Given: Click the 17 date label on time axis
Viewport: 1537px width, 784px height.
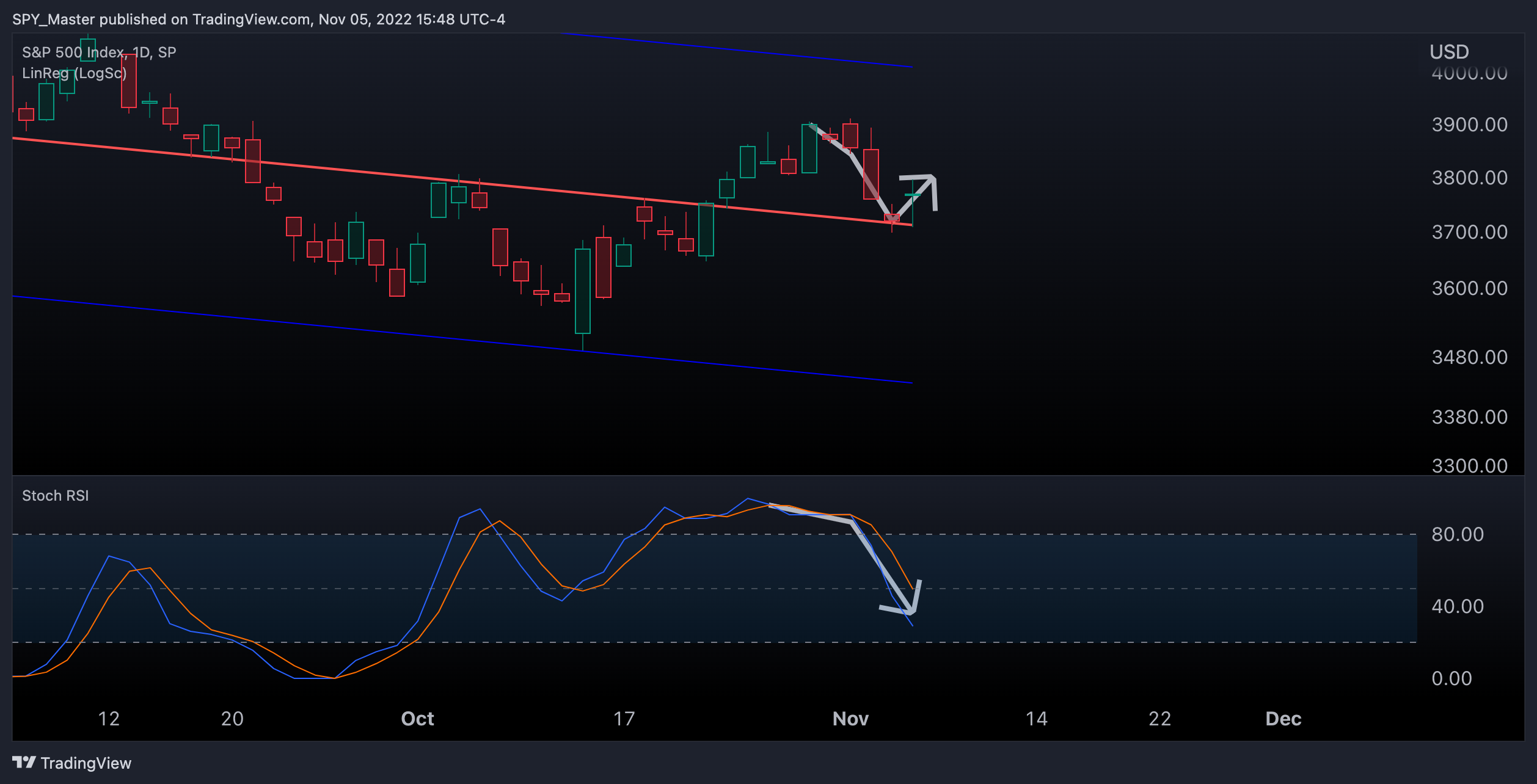Looking at the screenshot, I should (624, 719).
